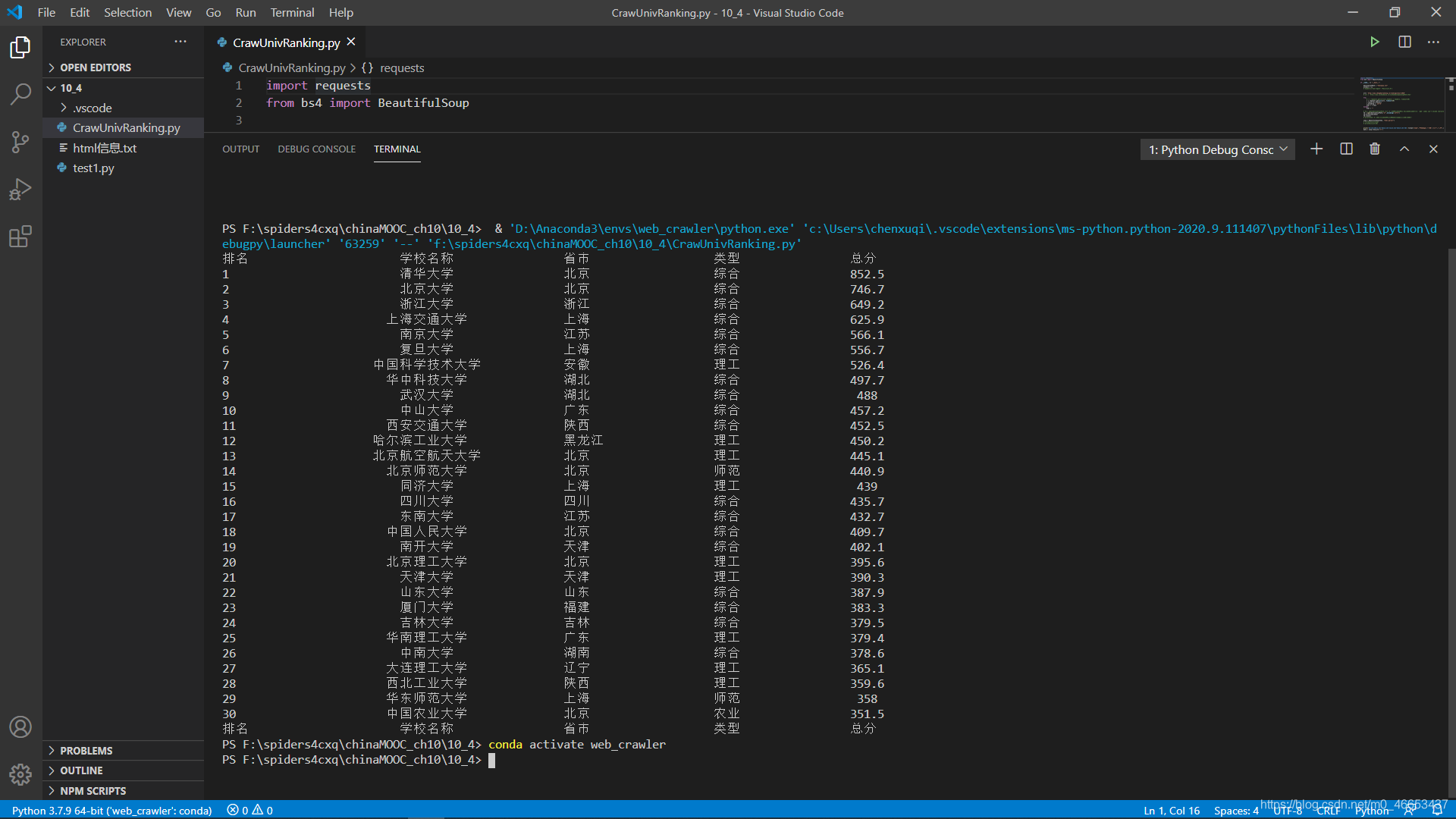Click line 1 import requests code
1456x819 pixels.
click(x=318, y=86)
